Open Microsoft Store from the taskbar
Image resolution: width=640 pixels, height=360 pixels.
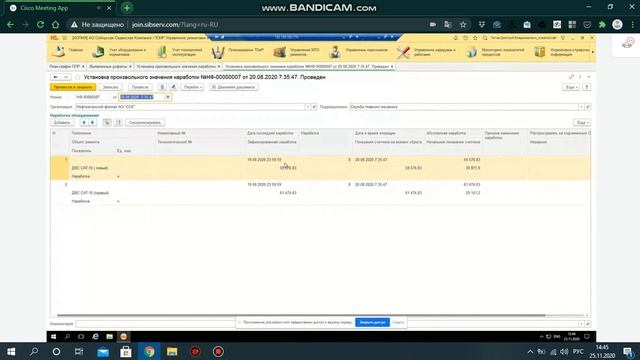coord(126,352)
